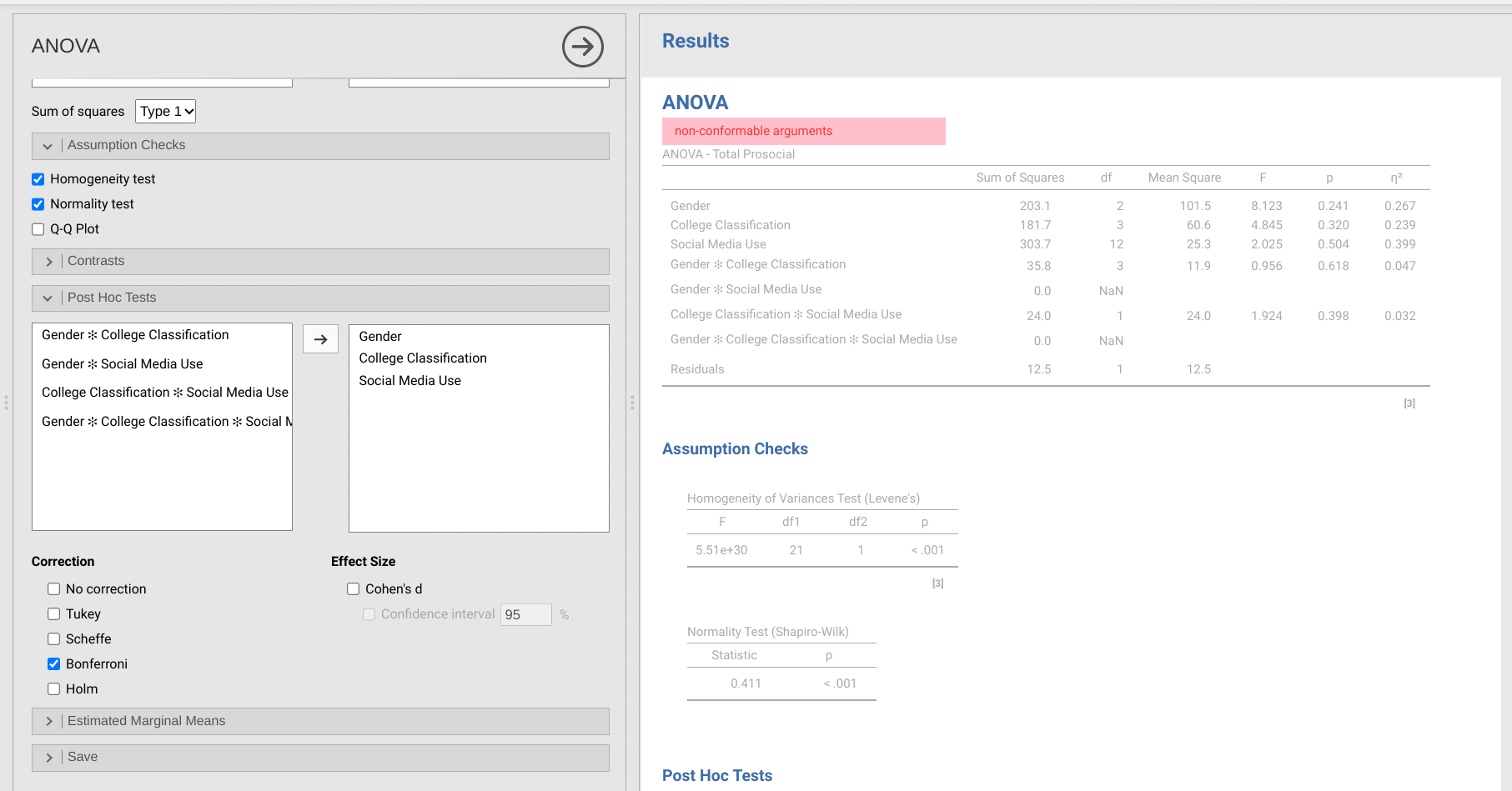The height and width of the screenshot is (791, 1512).
Task: Disable the Bonferroni correction checkbox
Action: point(54,664)
